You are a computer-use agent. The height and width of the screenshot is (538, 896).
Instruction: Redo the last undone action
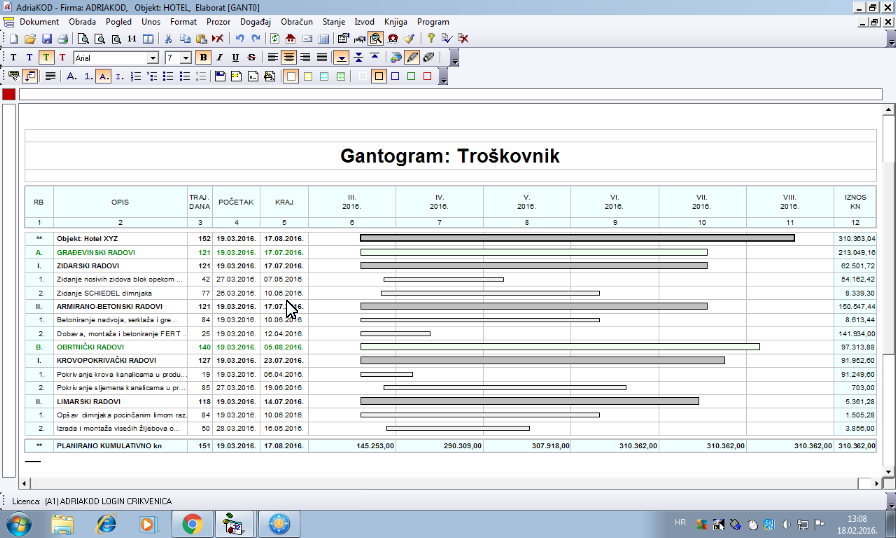pos(256,39)
